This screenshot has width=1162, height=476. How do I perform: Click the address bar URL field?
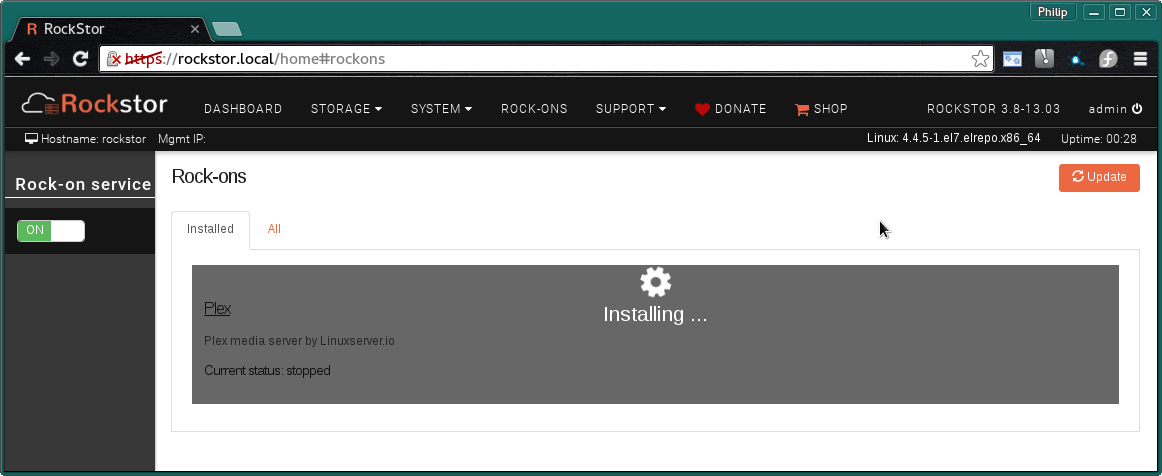[545, 59]
